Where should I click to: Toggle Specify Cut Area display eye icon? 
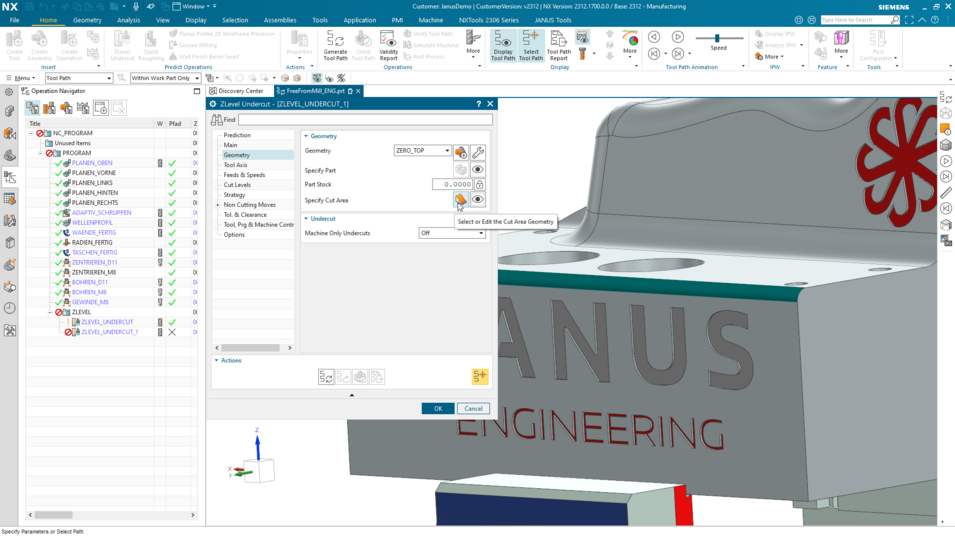(x=478, y=200)
